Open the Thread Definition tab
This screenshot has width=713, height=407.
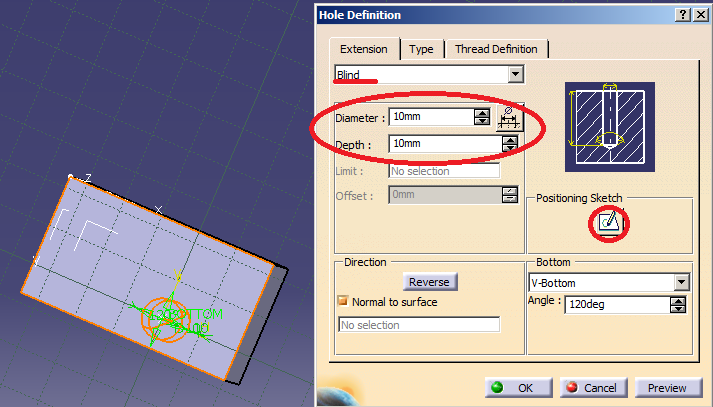(495, 49)
